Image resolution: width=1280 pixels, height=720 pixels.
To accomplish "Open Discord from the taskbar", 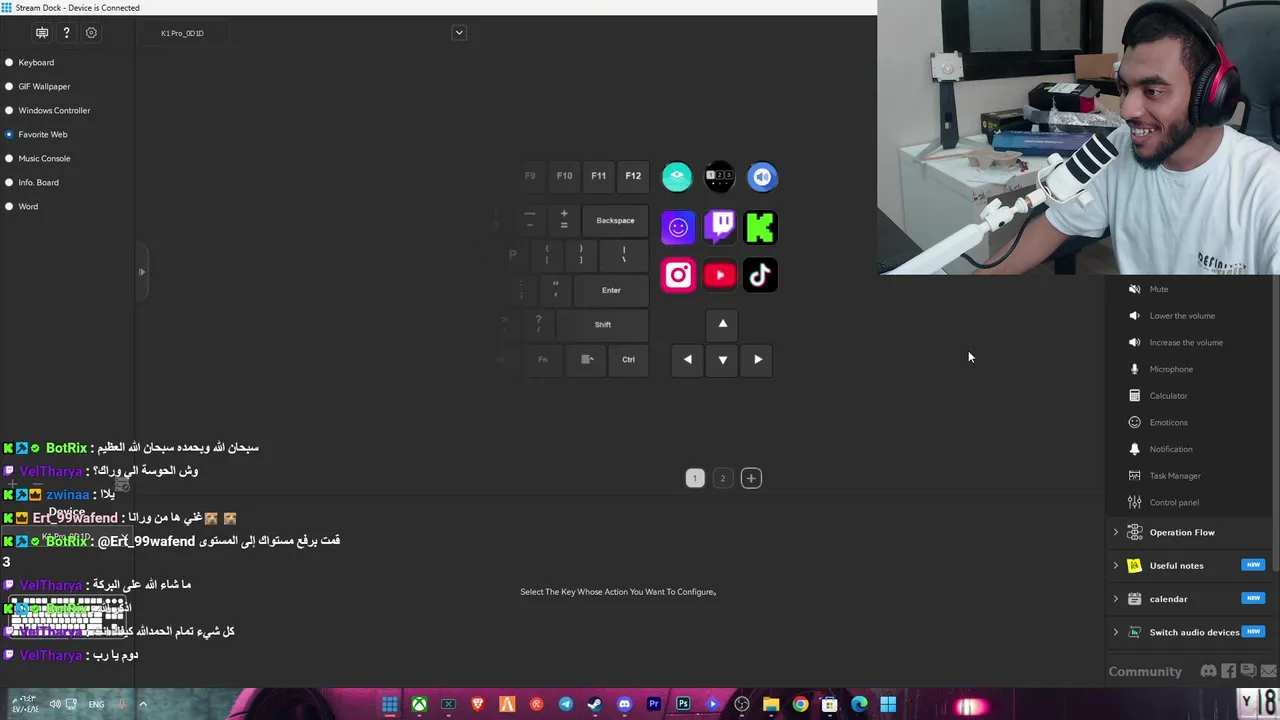I will [624, 704].
